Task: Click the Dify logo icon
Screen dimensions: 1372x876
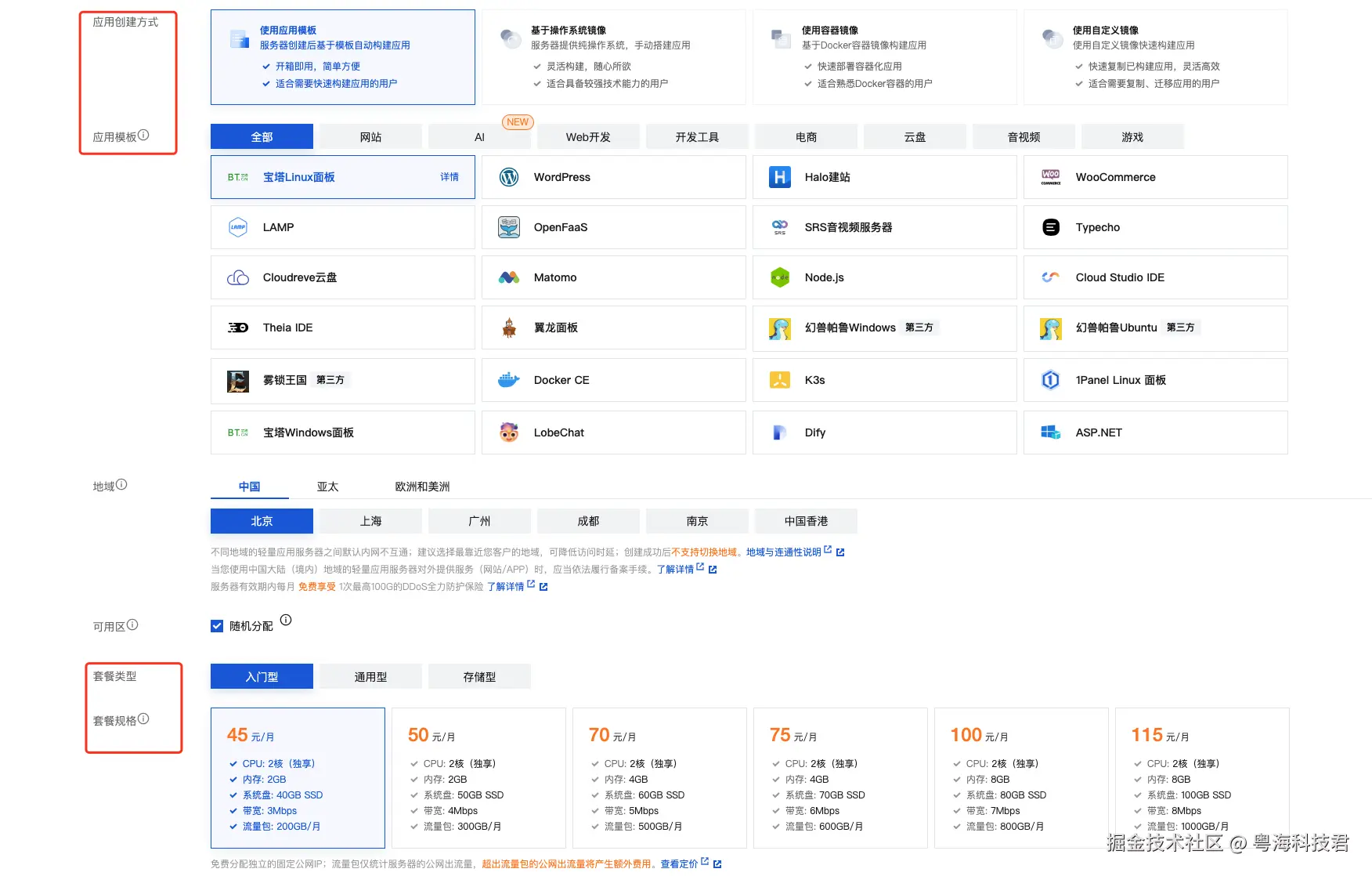Action: (780, 433)
